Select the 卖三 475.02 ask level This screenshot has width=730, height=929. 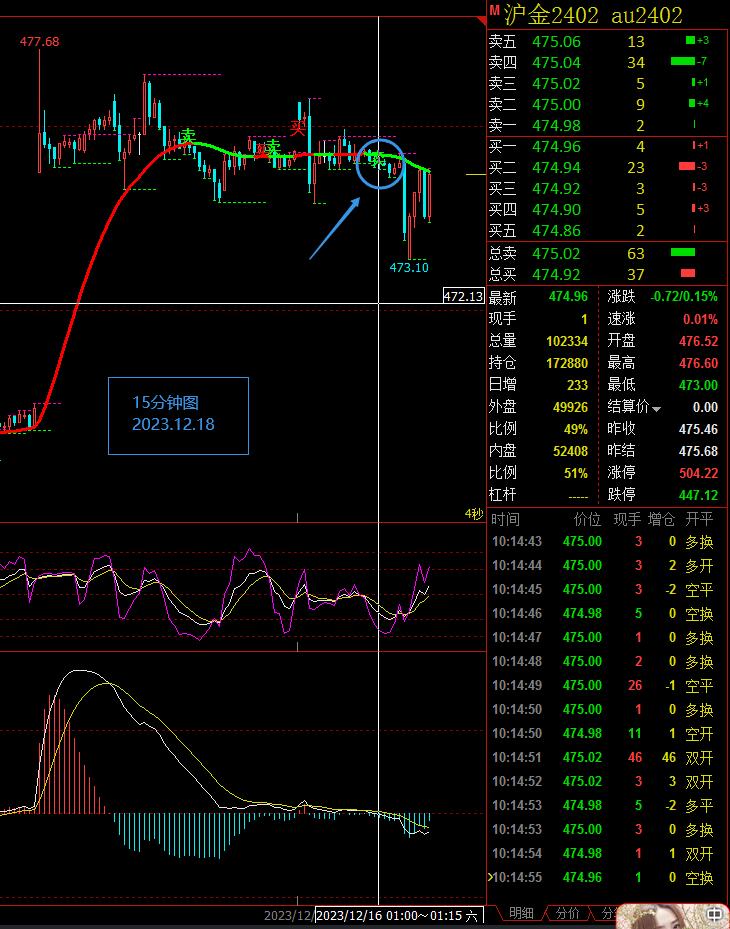pos(607,84)
